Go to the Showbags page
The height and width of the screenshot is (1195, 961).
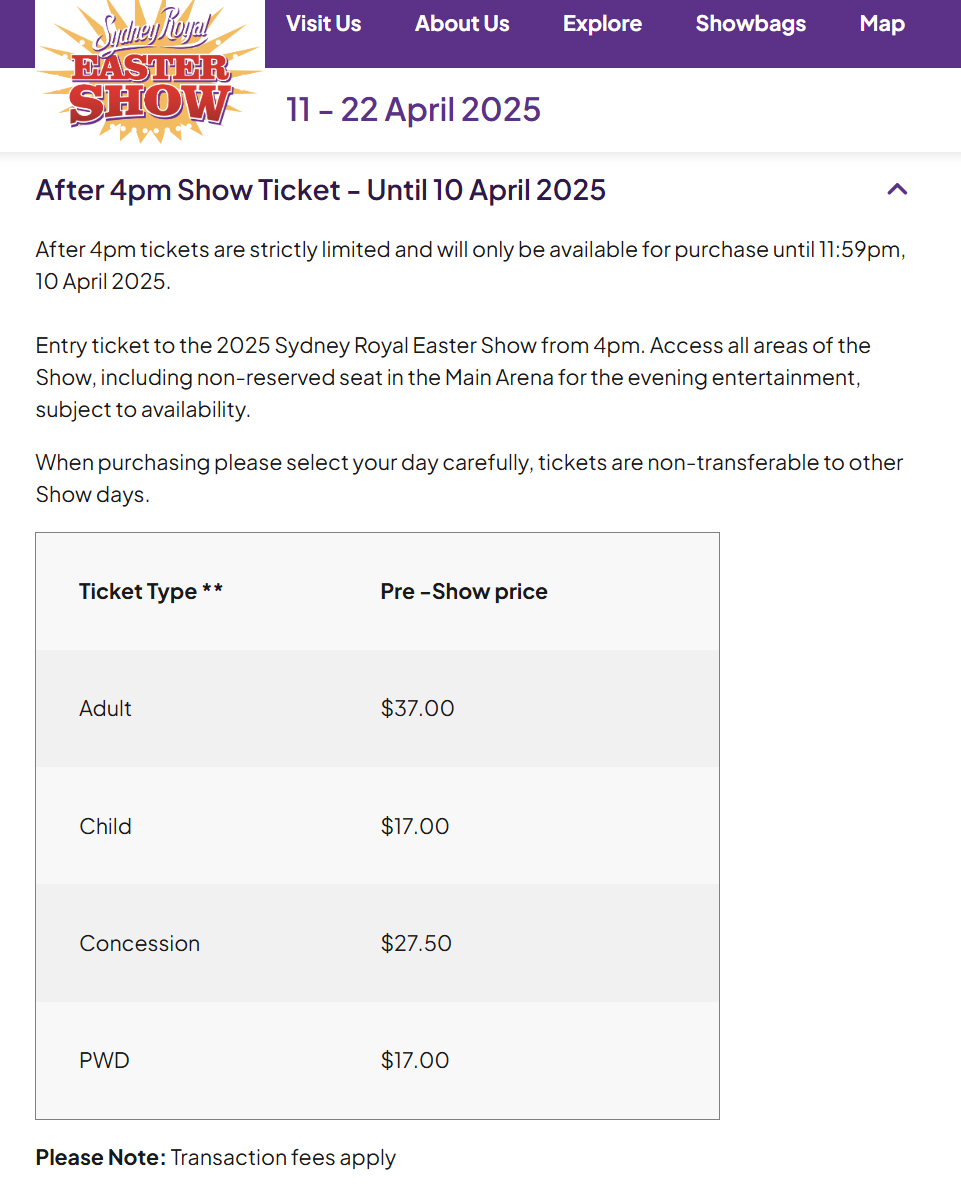point(751,24)
